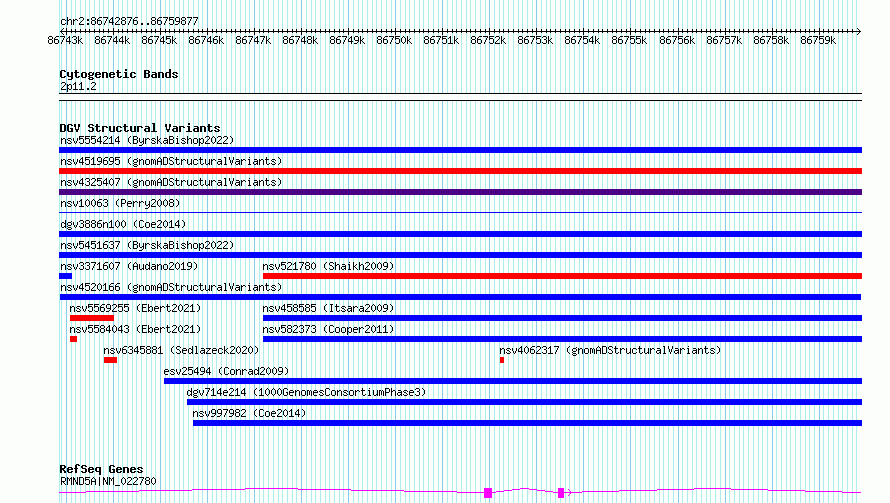Click the nsv10063 (Perry2008) label
This screenshot has height=503, width=890.
click(120, 203)
